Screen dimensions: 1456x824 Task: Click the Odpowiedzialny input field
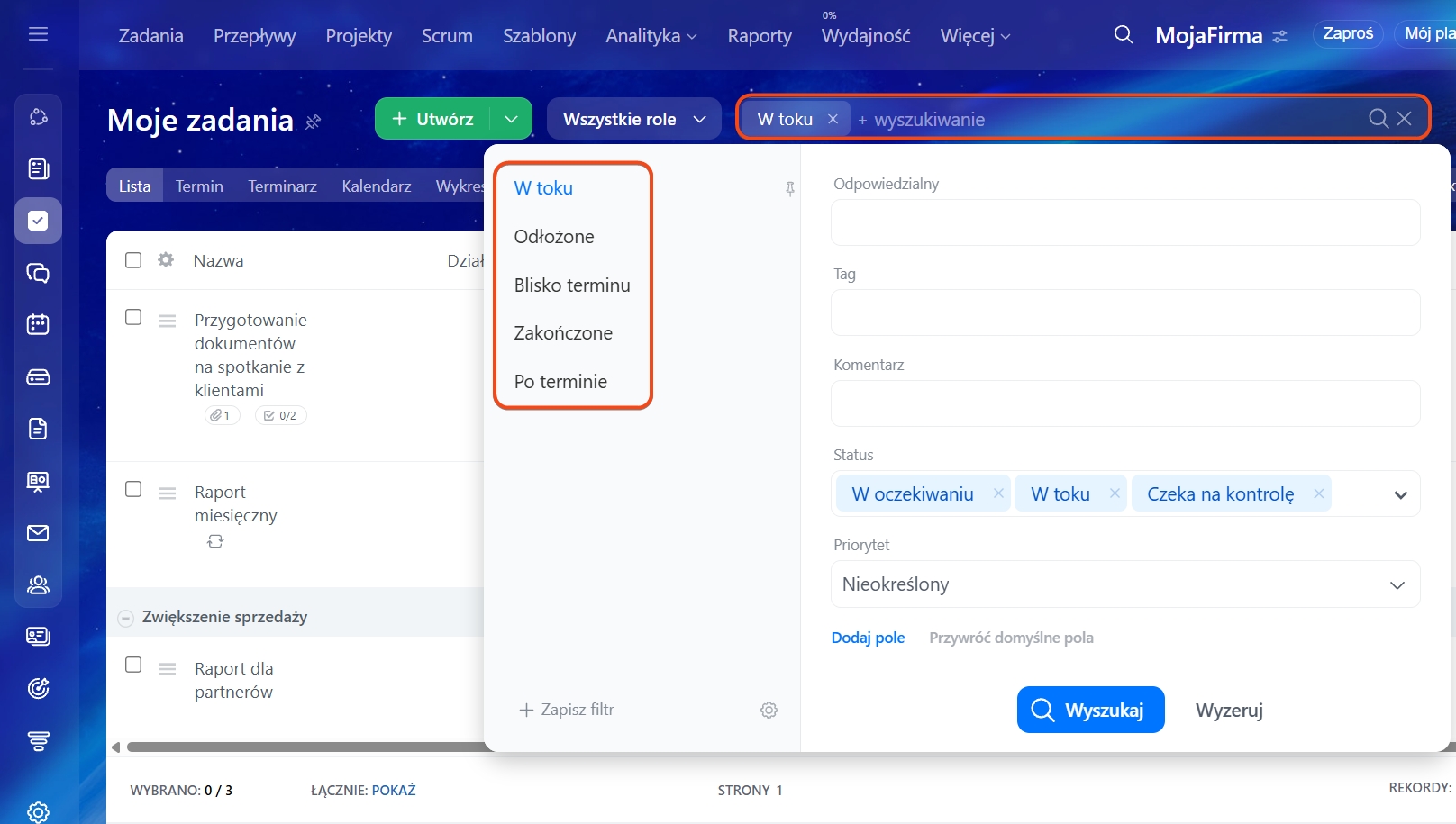click(x=1125, y=222)
